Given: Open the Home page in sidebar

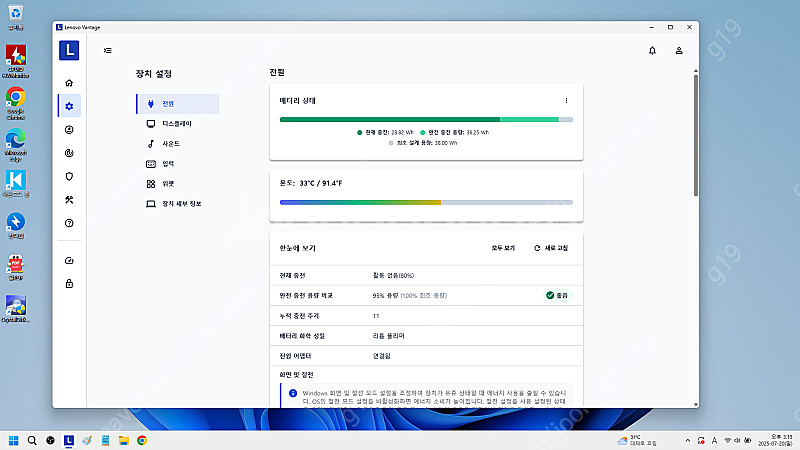Looking at the screenshot, I should [x=69, y=83].
